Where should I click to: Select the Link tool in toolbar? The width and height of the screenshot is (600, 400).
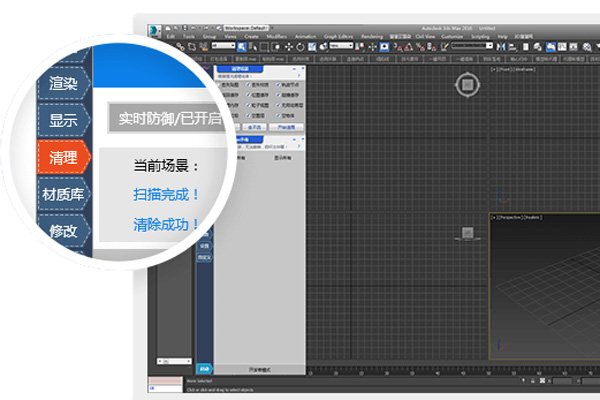click(180, 46)
